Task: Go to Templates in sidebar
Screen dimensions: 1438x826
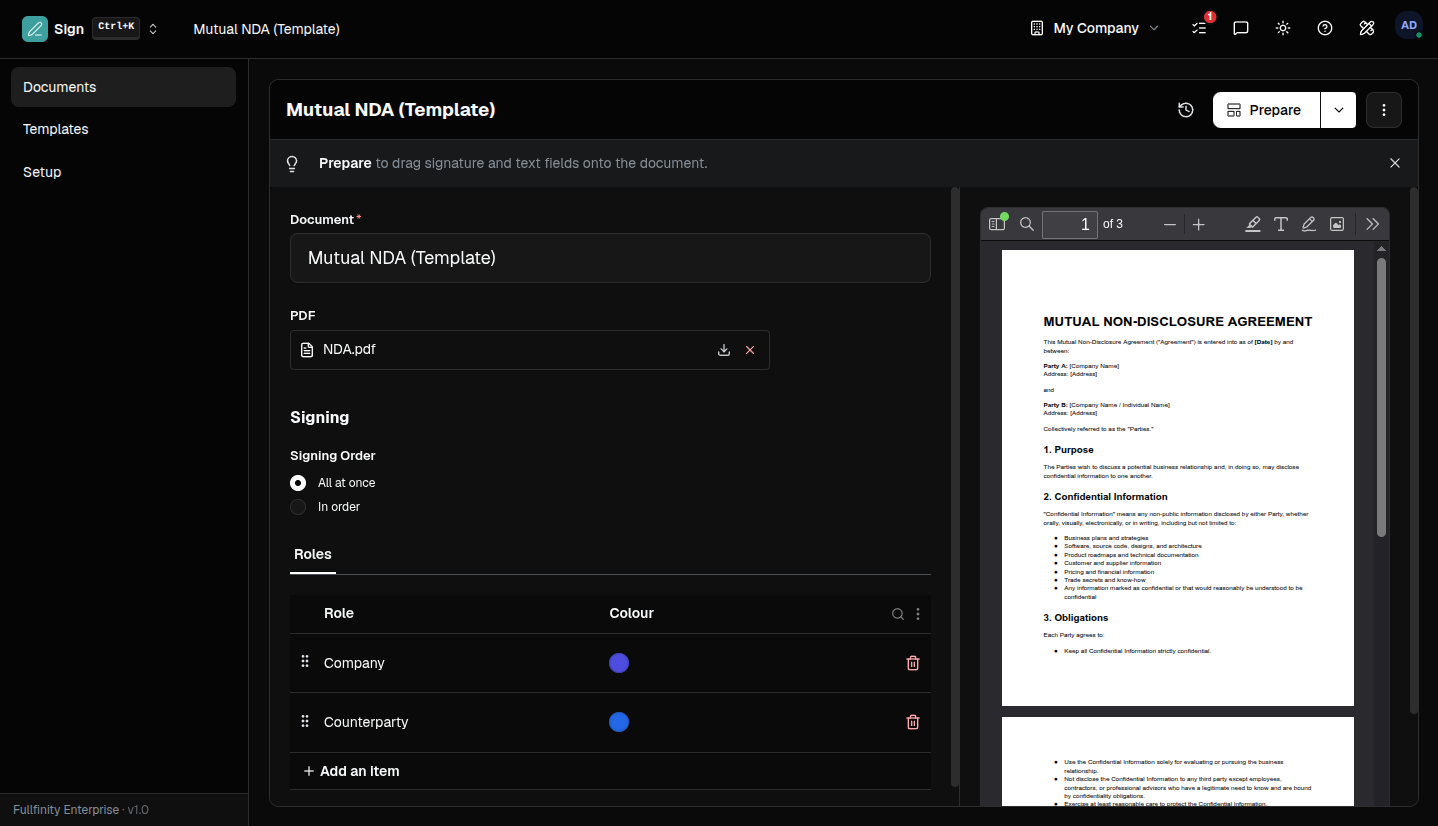Action: point(123,129)
